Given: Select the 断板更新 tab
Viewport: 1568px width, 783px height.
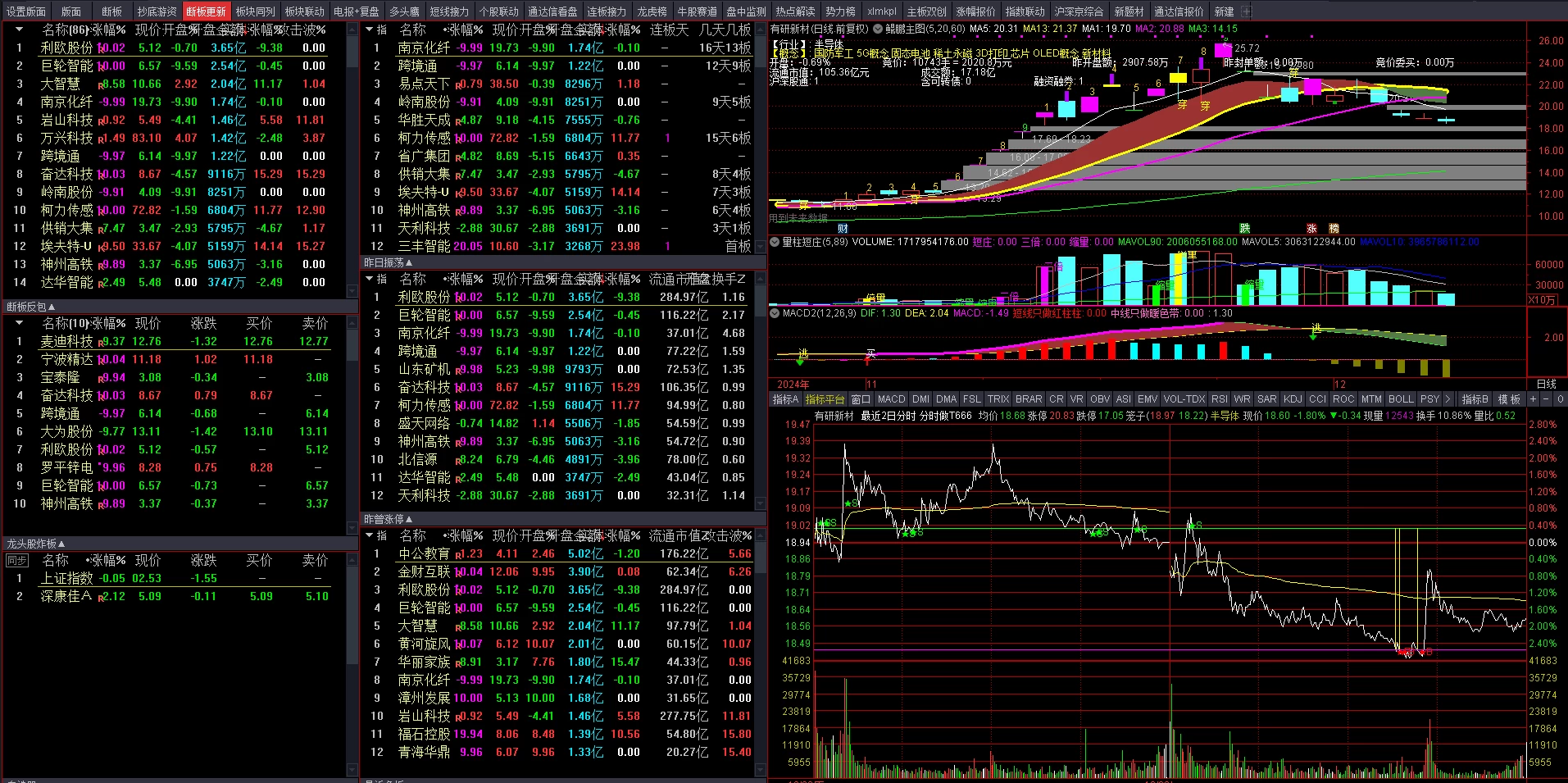Looking at the screenshot, I should click(206, 11).
